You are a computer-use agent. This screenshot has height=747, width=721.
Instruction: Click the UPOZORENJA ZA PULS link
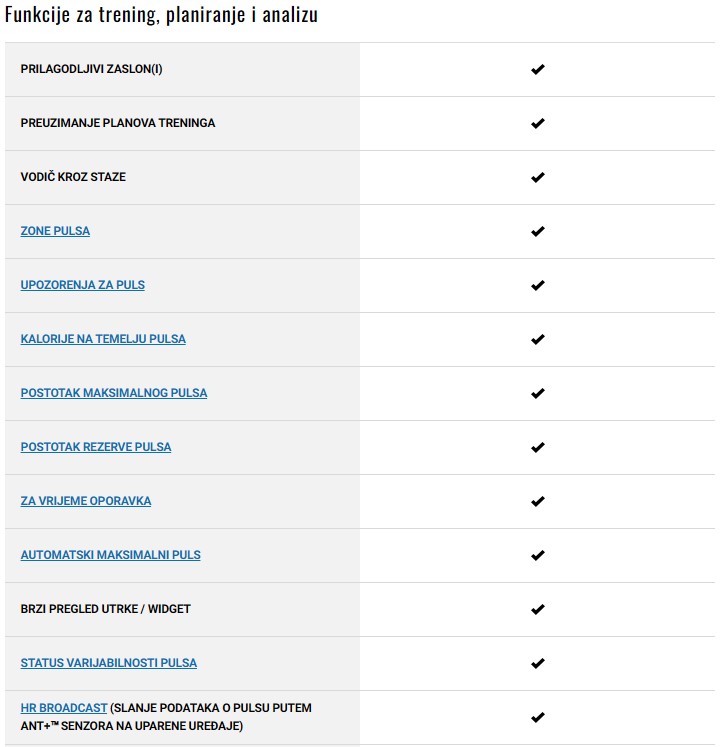pyautogui.click(x=82, y=285)
